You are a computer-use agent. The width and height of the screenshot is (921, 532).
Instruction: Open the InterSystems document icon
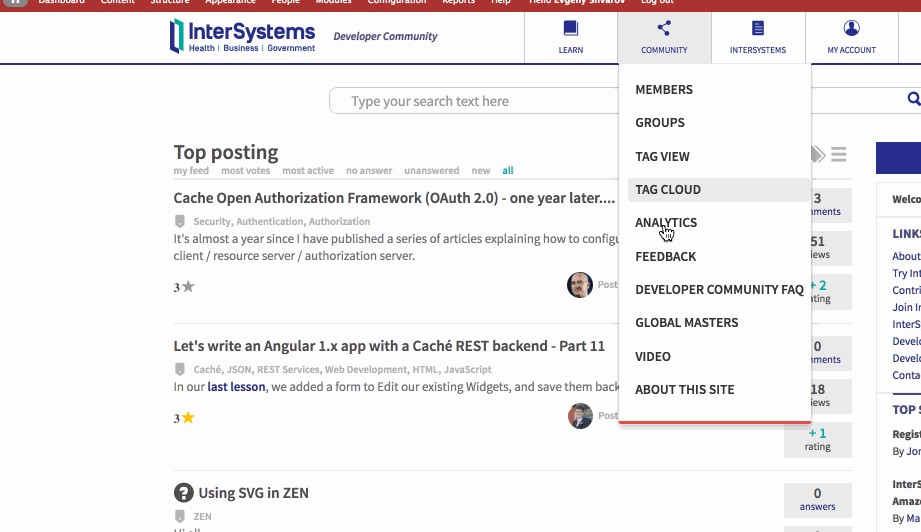[x=757, y=29]
